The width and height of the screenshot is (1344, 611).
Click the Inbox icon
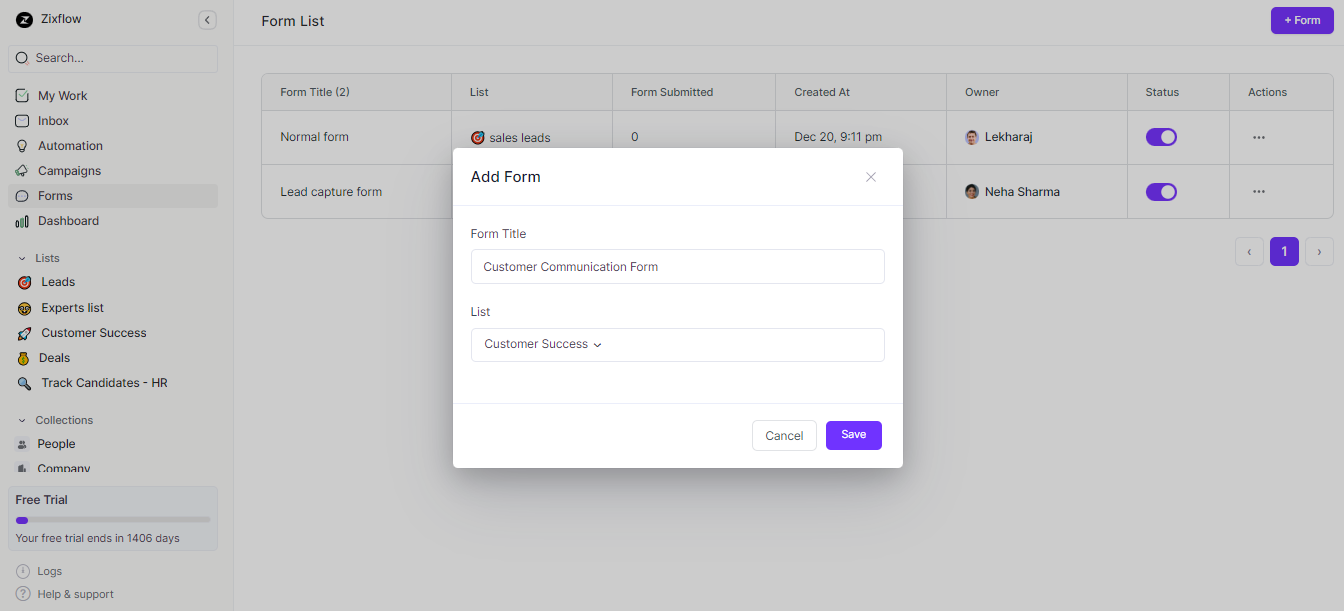click(x=22, y=120)
